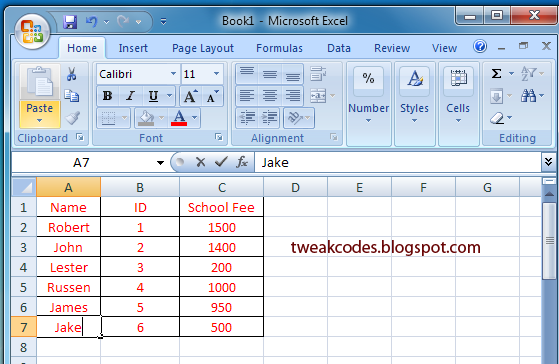Viewport: 559px width, 364px height.
Task: Switch to the Page Layout tab
Action: [x=203, y=48]
